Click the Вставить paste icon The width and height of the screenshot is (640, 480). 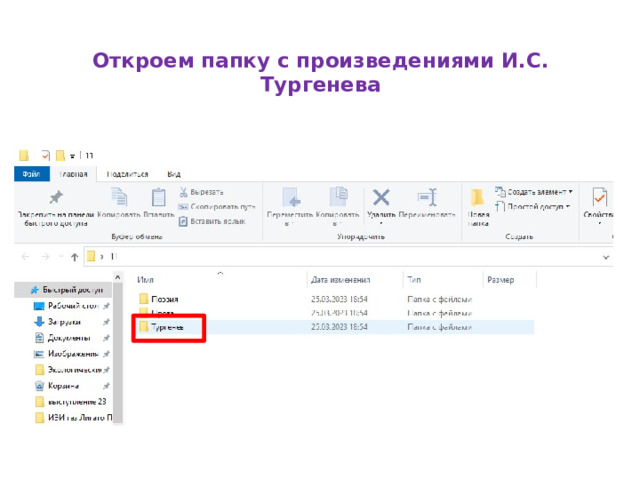[x=158, y=197]
